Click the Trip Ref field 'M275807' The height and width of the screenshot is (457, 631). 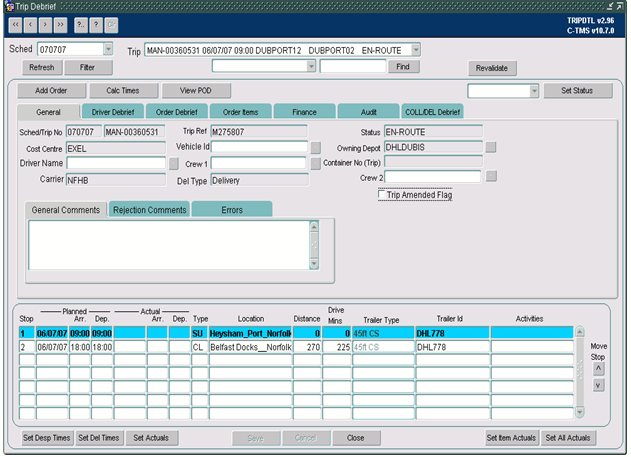(259, 132)
